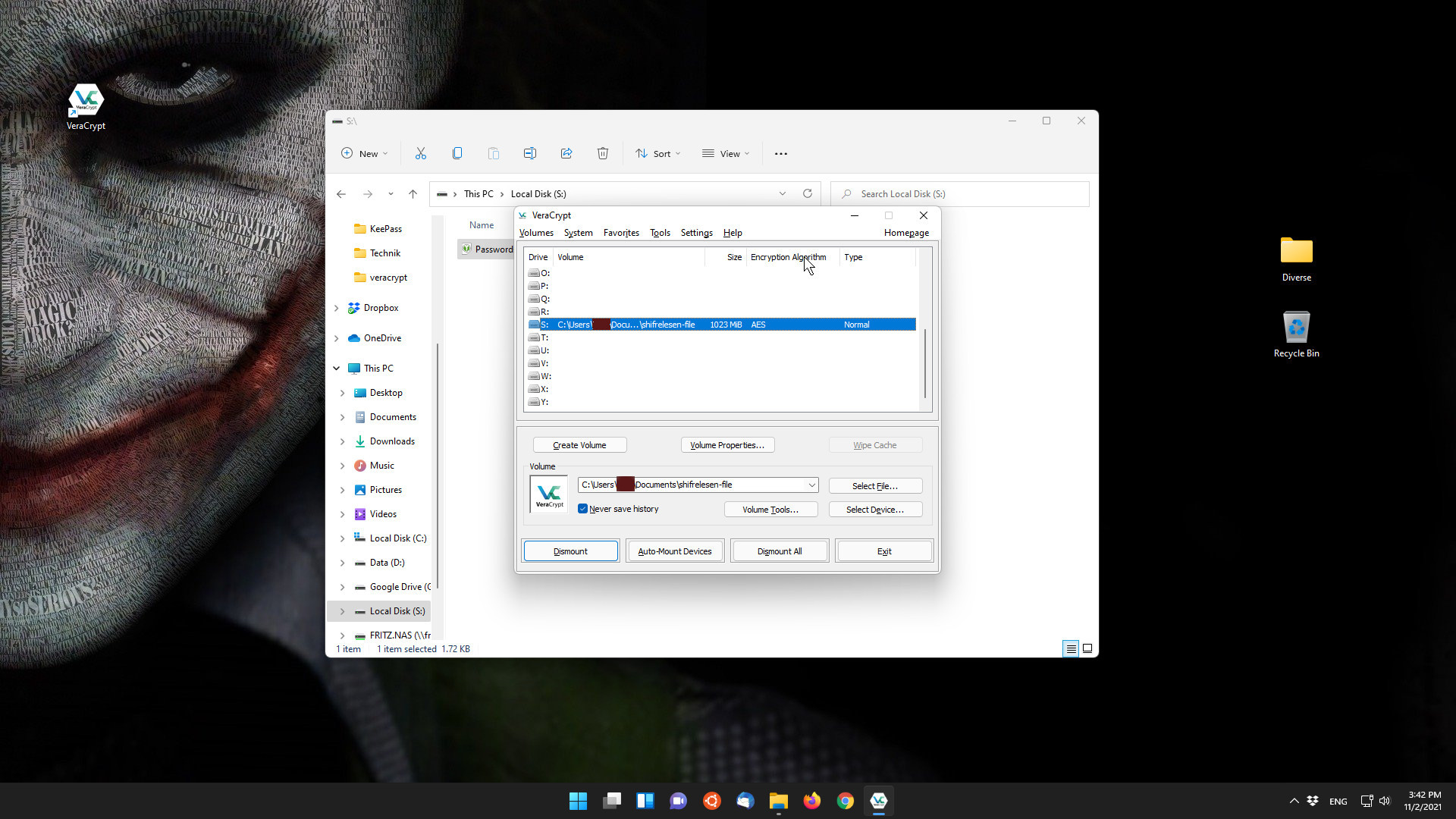Click the Rename icon in Explorer toolbar
This screenshot has width=1456, height=819.
coord(530,153)
